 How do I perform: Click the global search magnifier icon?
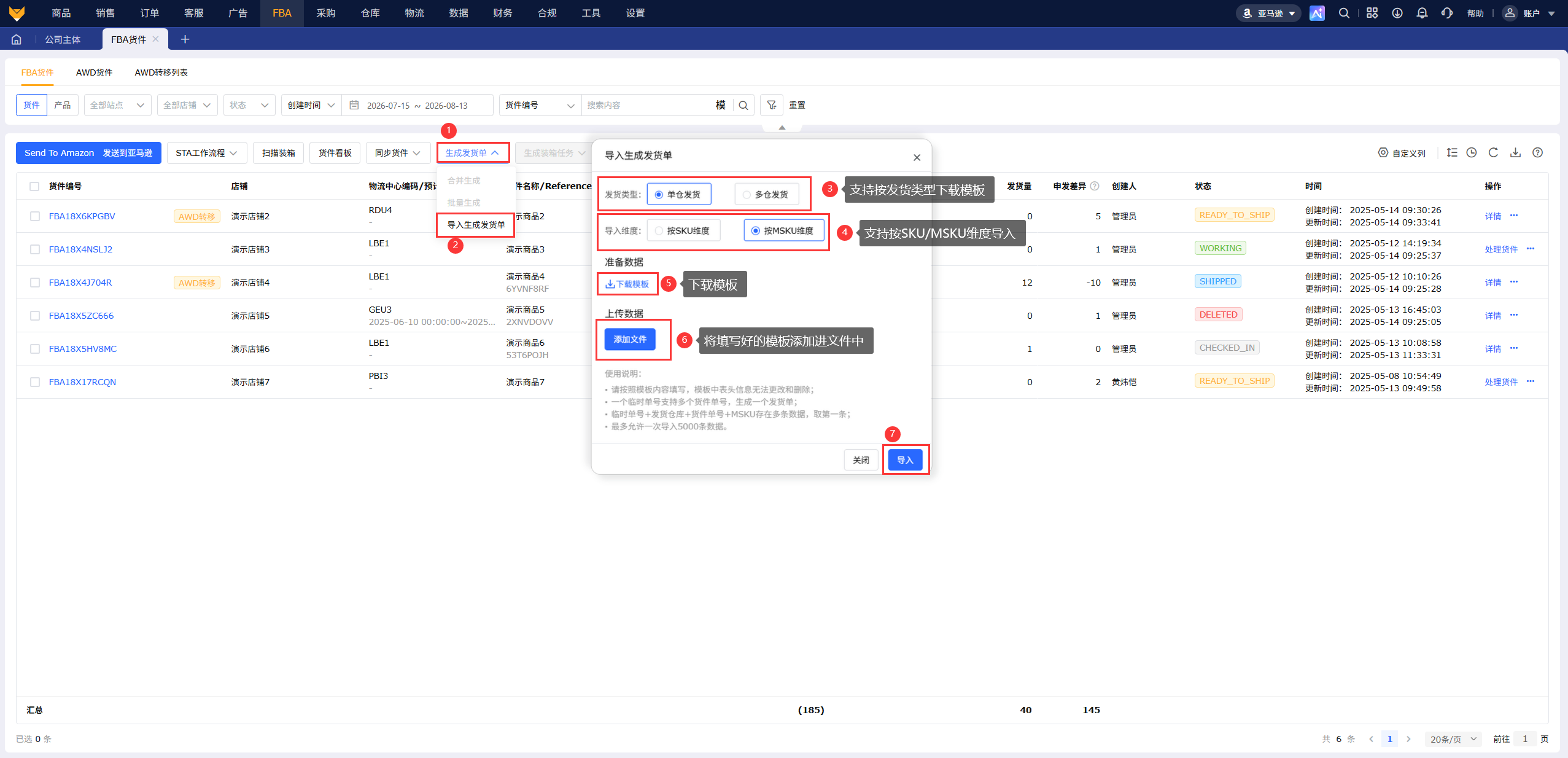coord(1344,13)
